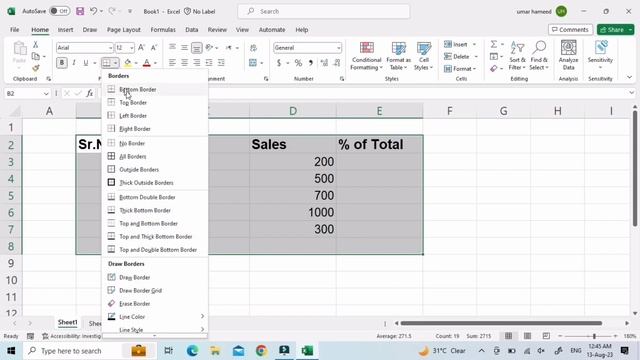This screenshot has height=360, width=640.
Task: Open number format dropdown showing General
Action: pos(338,48)
